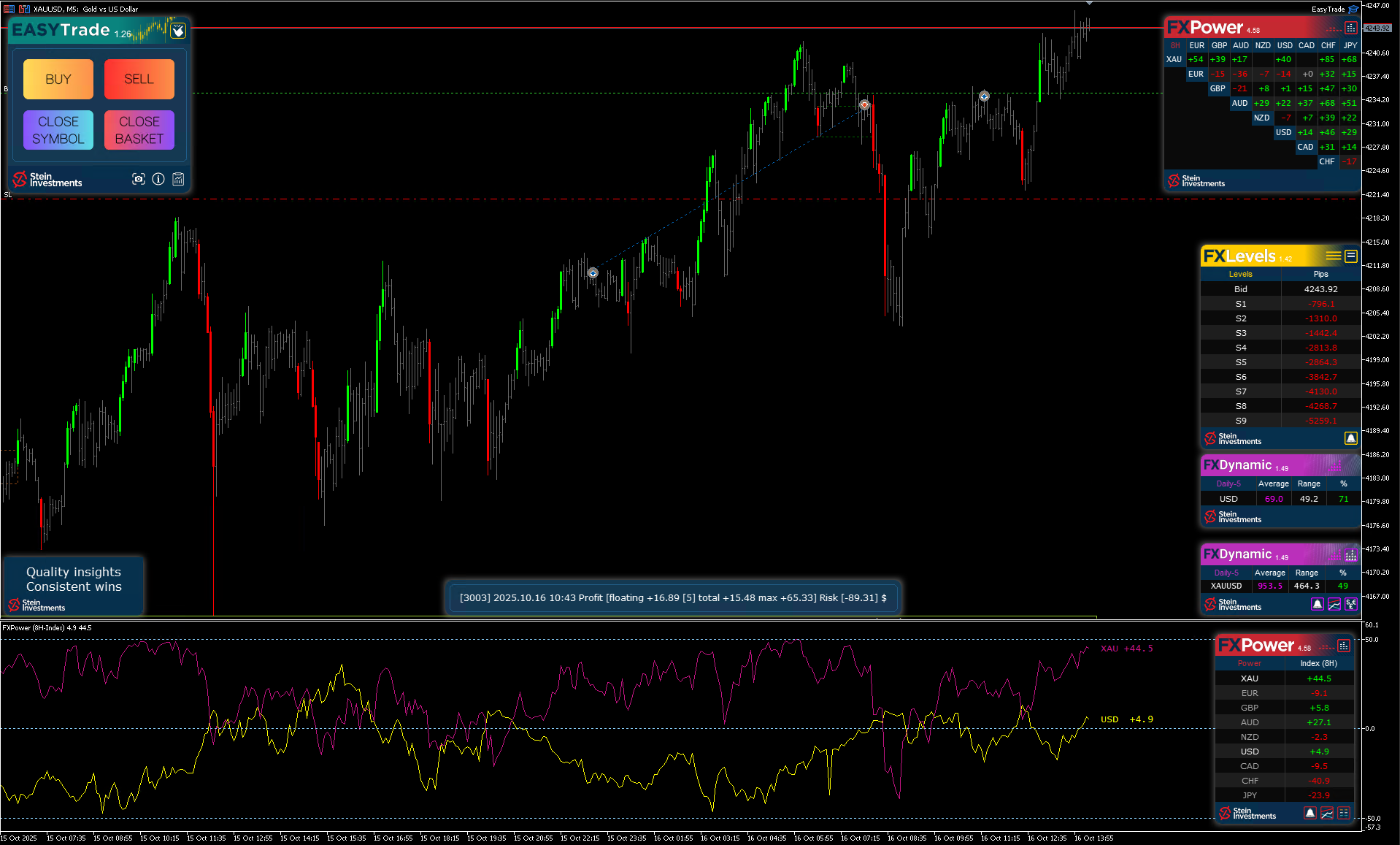Screen dimensions: 1400x845
Task: Click the BUY button in EASYTrade
Action: point(58,79)
